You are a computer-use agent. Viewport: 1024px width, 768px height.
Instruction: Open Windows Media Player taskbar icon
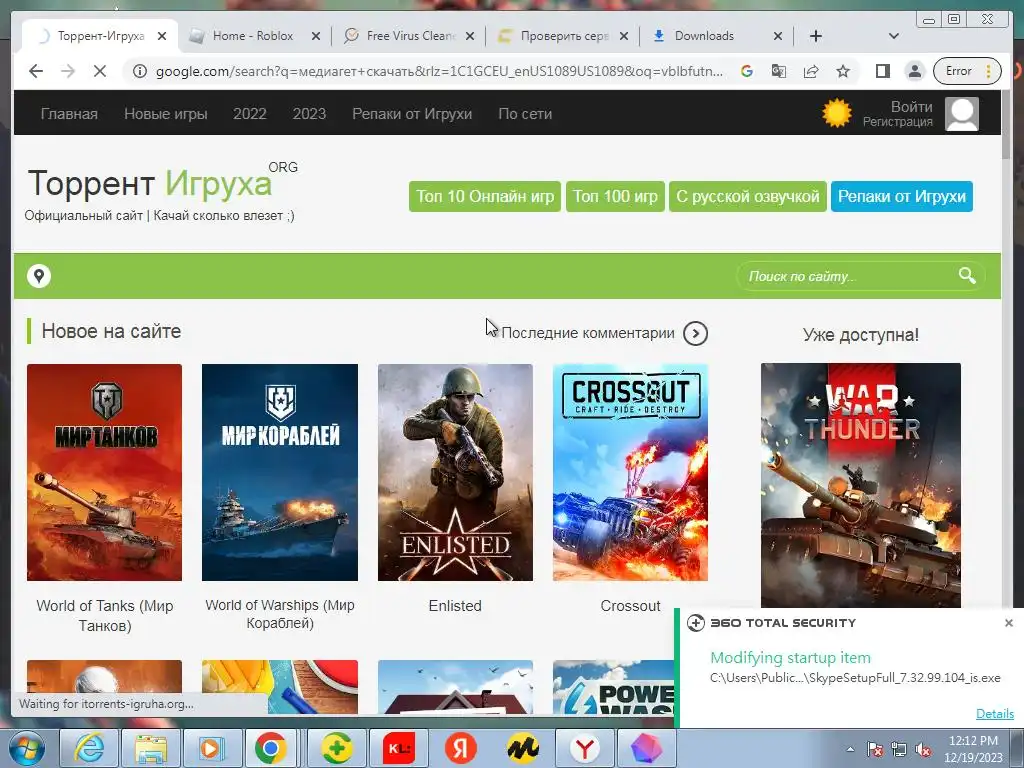(211, 748)
